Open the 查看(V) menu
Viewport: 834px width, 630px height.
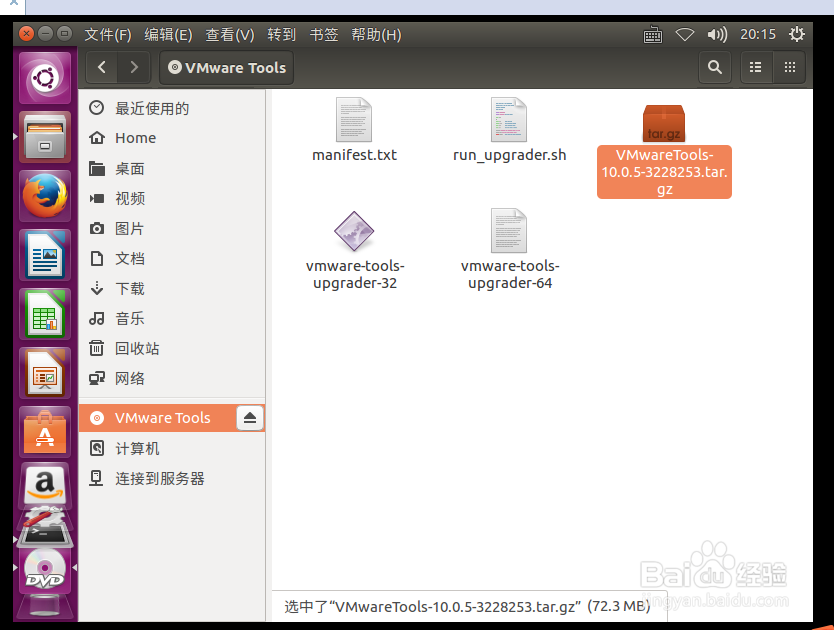coord(230,35)
